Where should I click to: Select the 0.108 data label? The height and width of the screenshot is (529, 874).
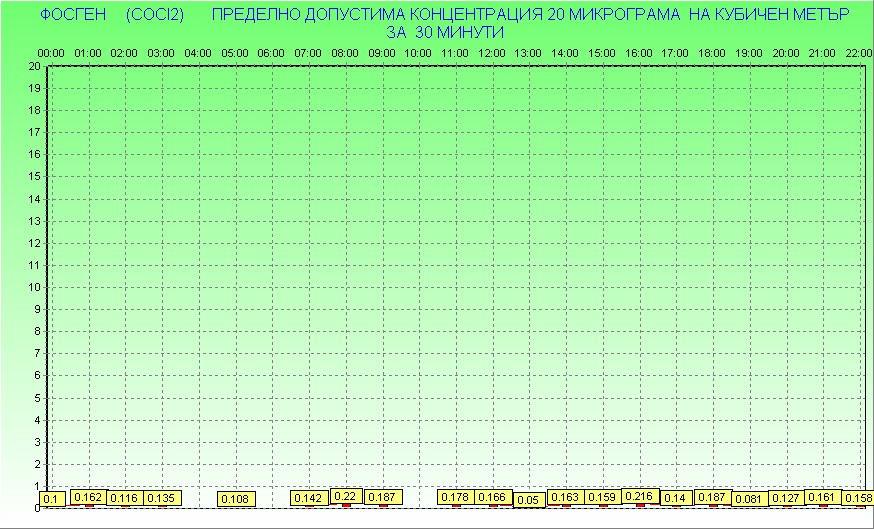tap(236, 499)
